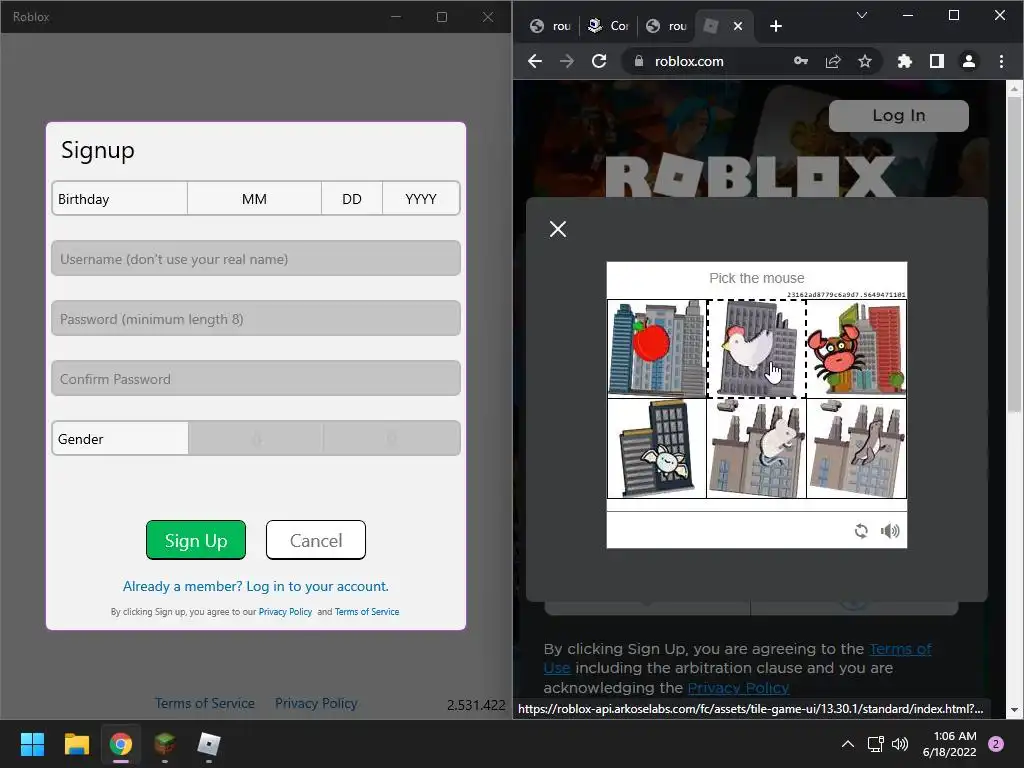The width and height of the screenshot is (1024, 768).
Task: Toggle the Chrome side panel icon
Action: [x=936, y=61]
